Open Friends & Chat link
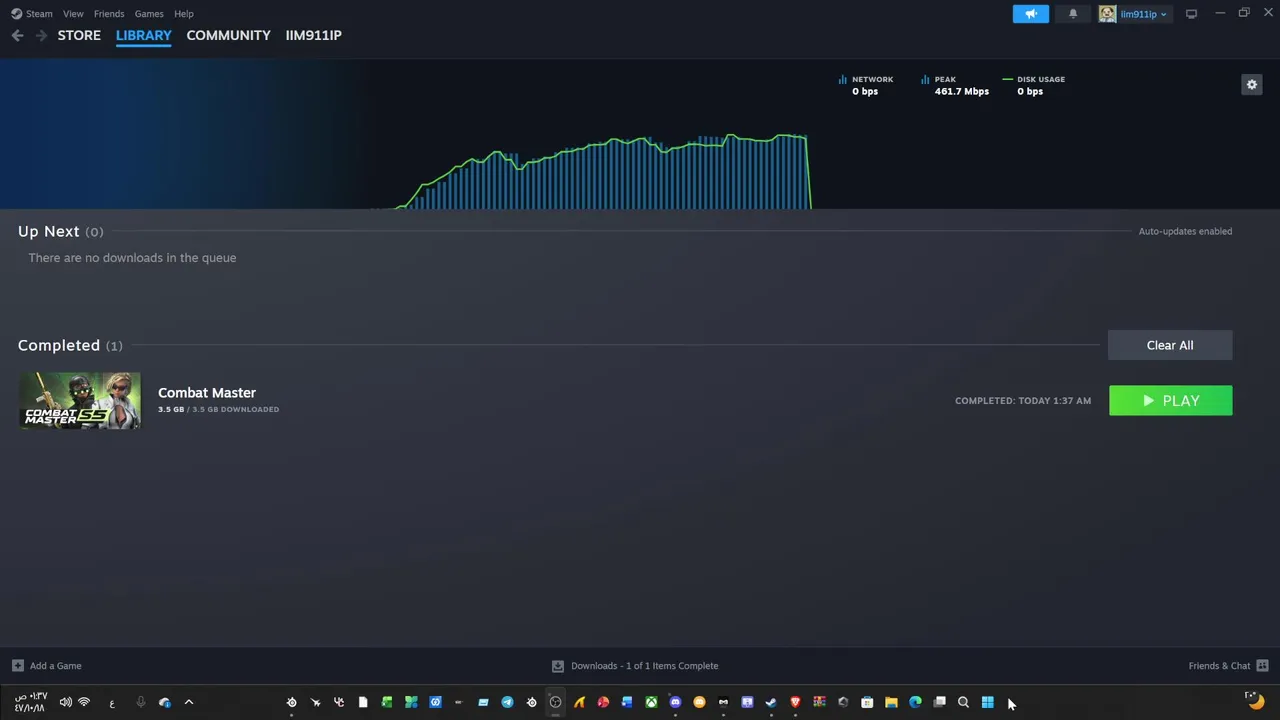The height and width of the screenshot is (720, 1280). tap(1219, 666)
